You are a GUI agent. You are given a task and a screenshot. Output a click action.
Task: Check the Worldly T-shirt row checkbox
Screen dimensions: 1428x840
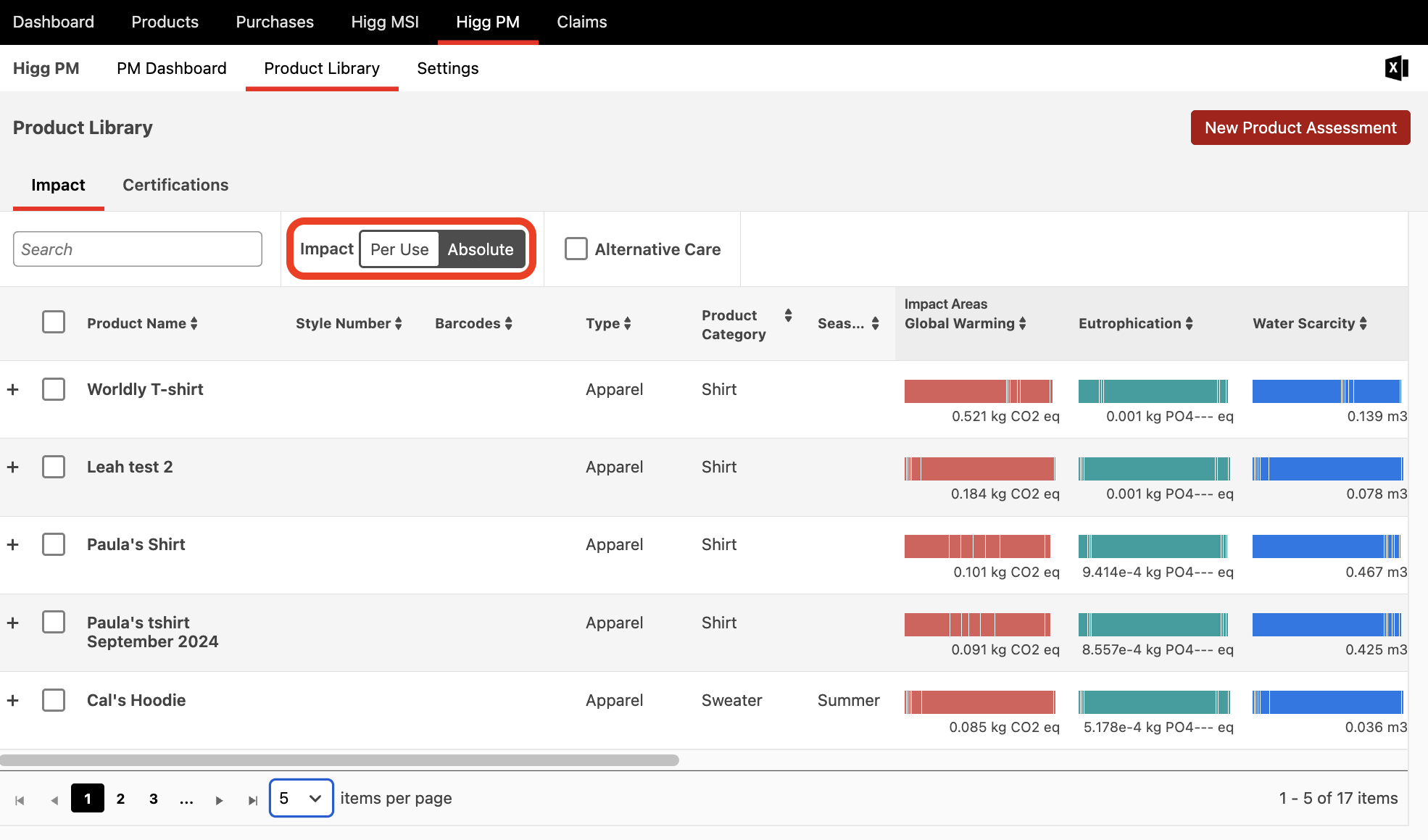54,389
